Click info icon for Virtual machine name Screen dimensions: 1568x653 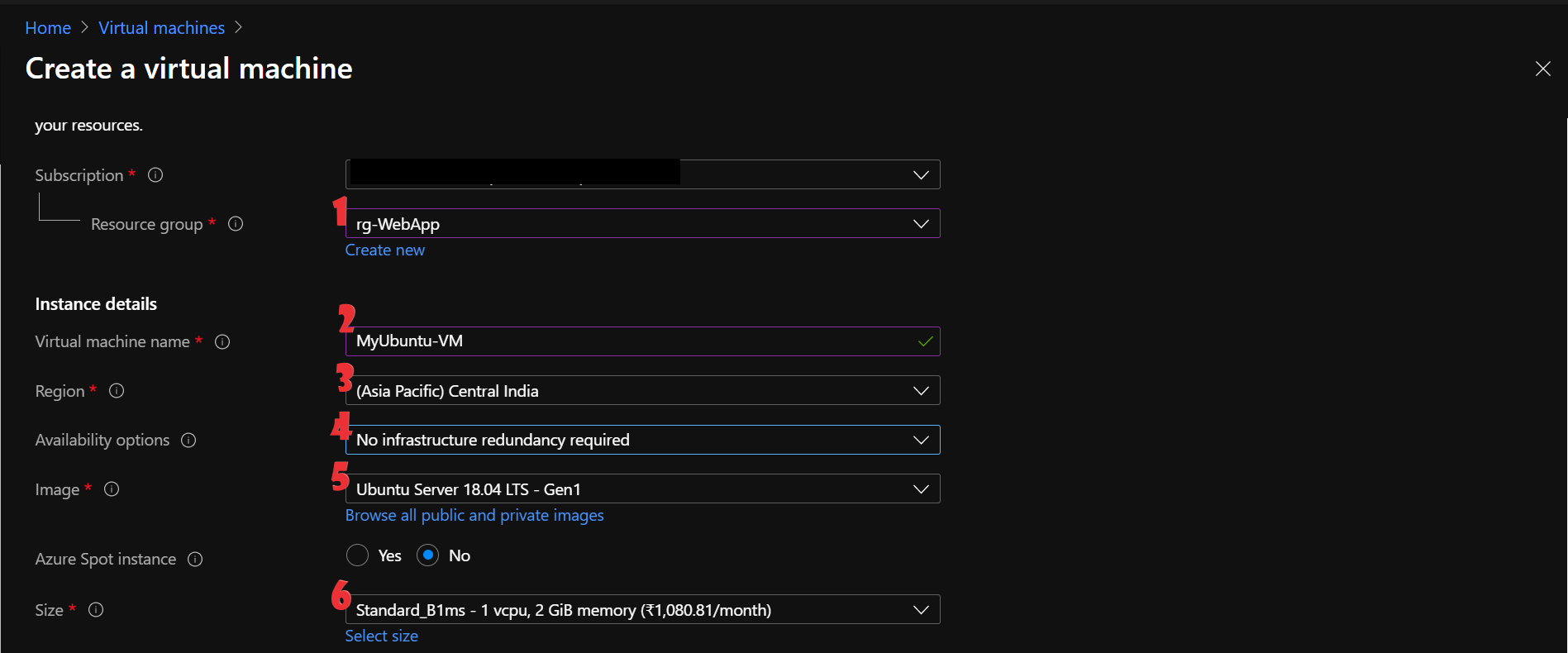pyautogui.click(x=222, y=342)
